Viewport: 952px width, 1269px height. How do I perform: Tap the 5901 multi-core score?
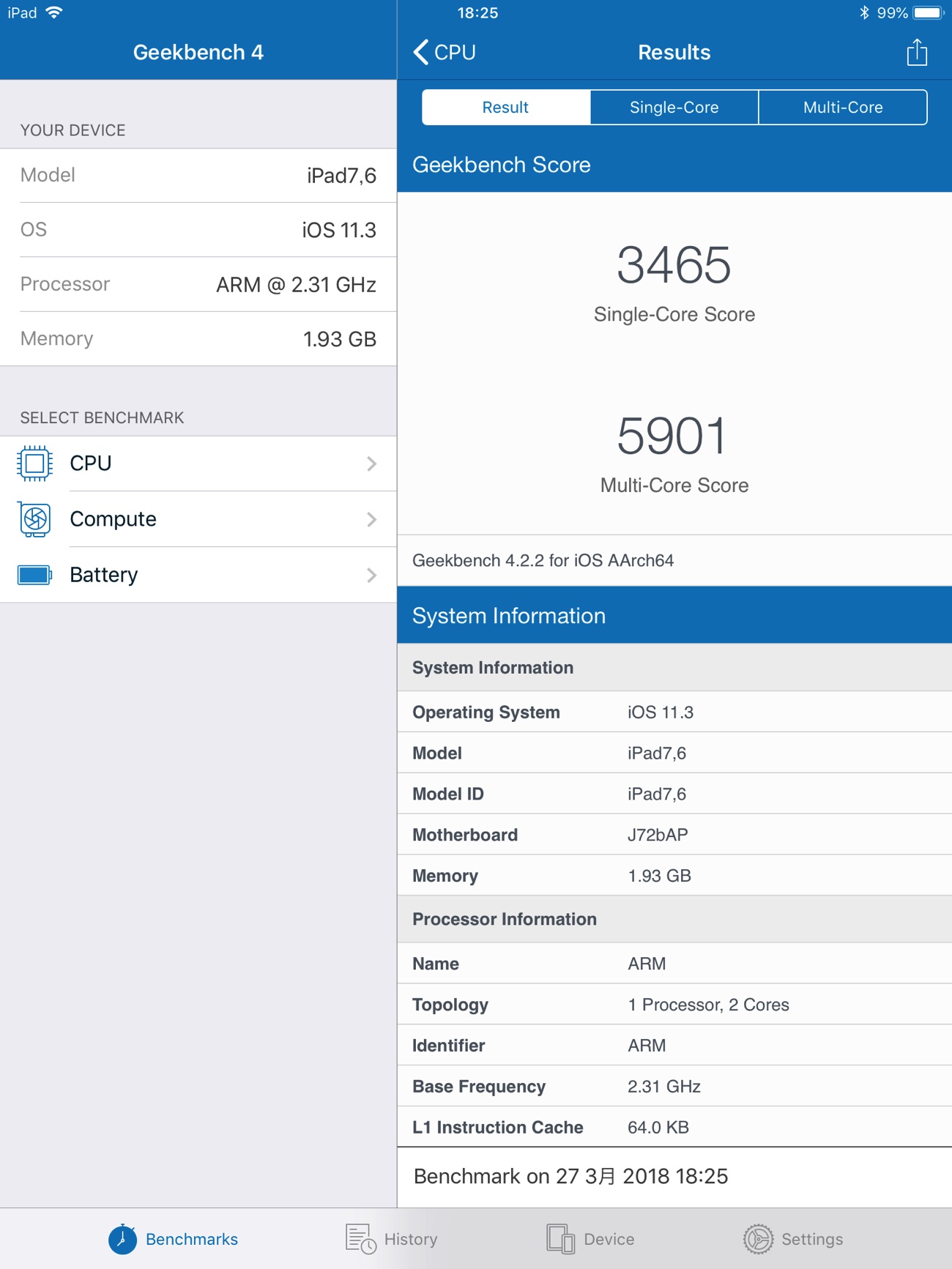[x=672, y=436]
